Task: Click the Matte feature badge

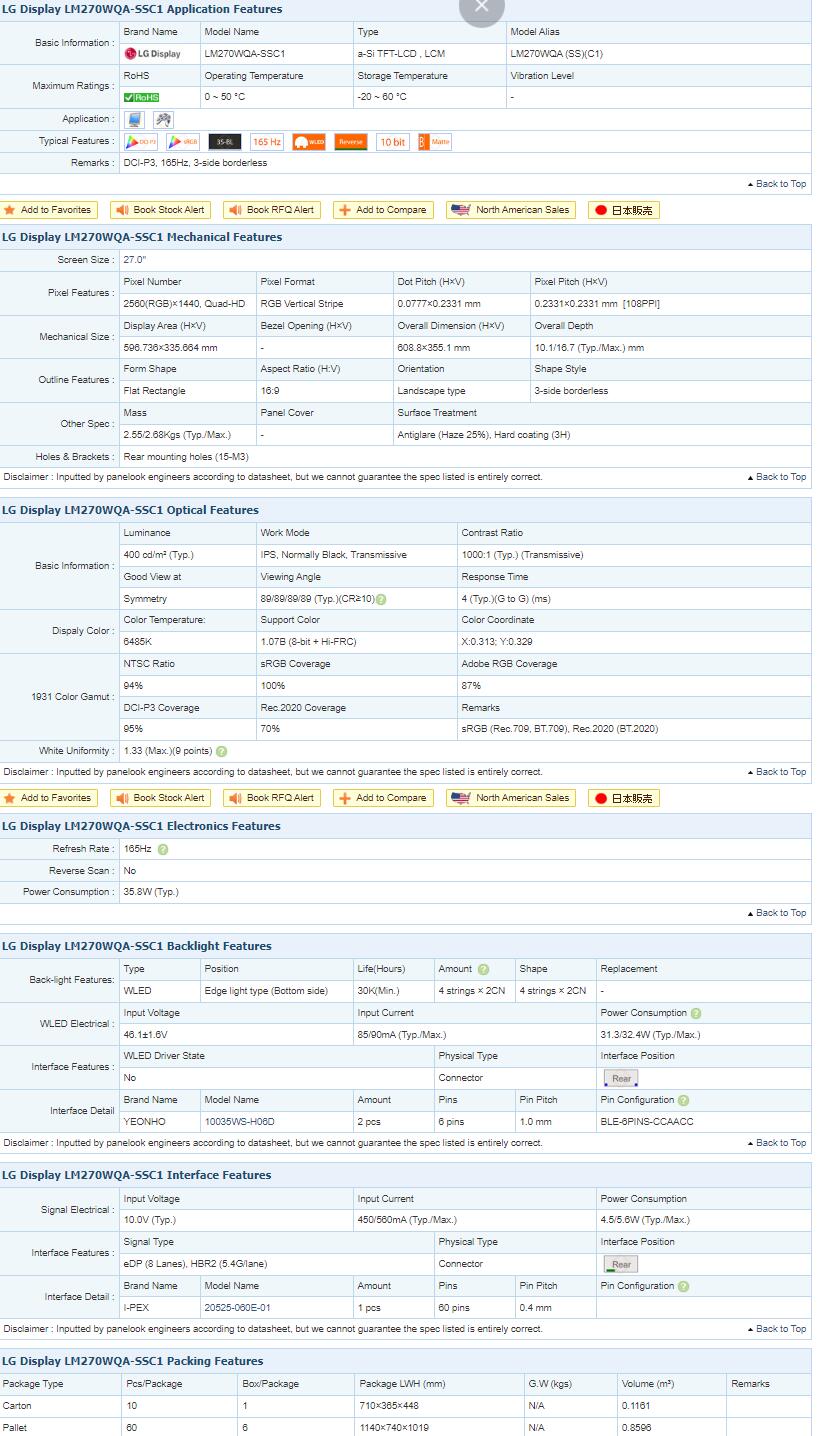Action: point(435,142)
